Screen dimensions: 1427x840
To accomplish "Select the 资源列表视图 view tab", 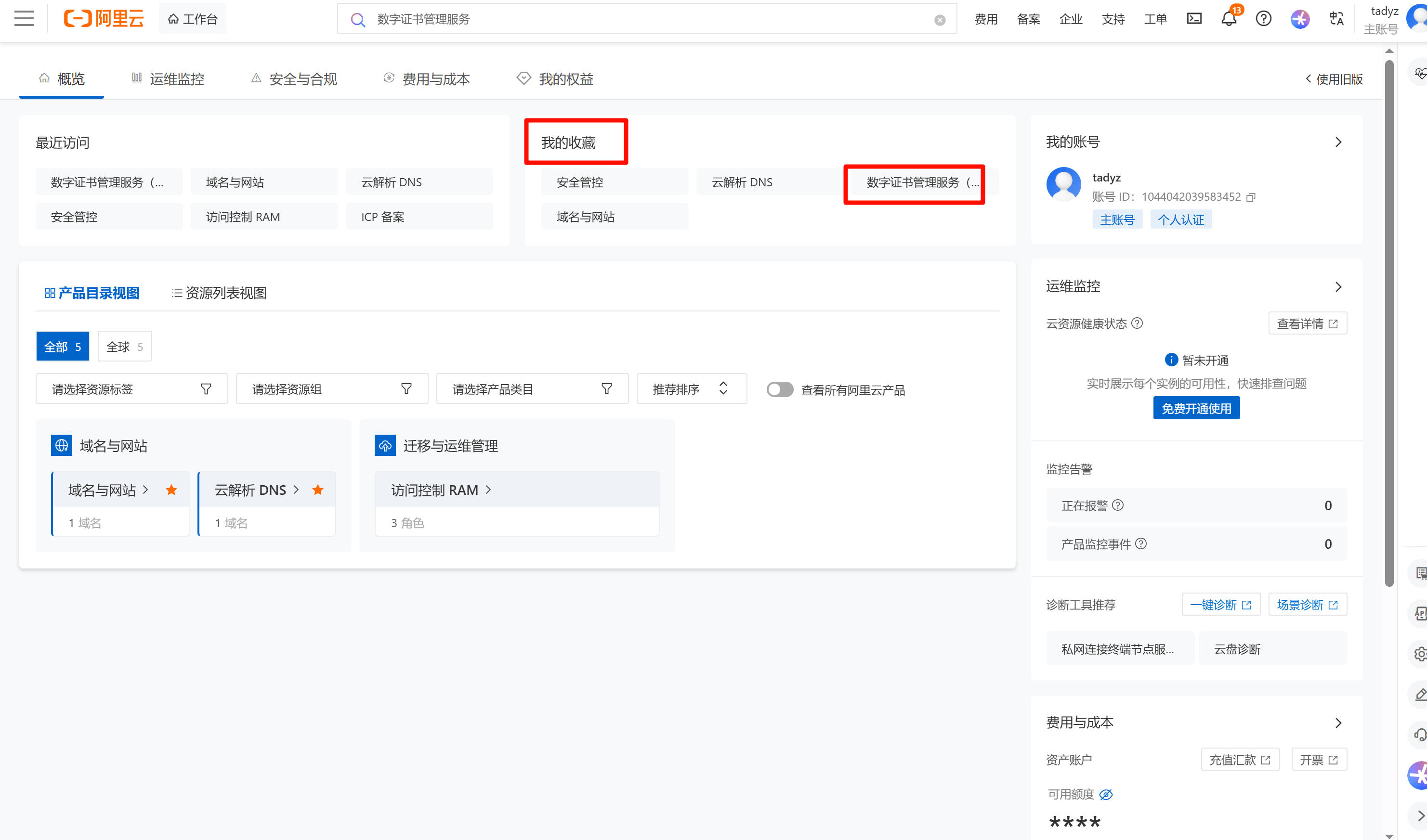I will (x=219, y=293).
